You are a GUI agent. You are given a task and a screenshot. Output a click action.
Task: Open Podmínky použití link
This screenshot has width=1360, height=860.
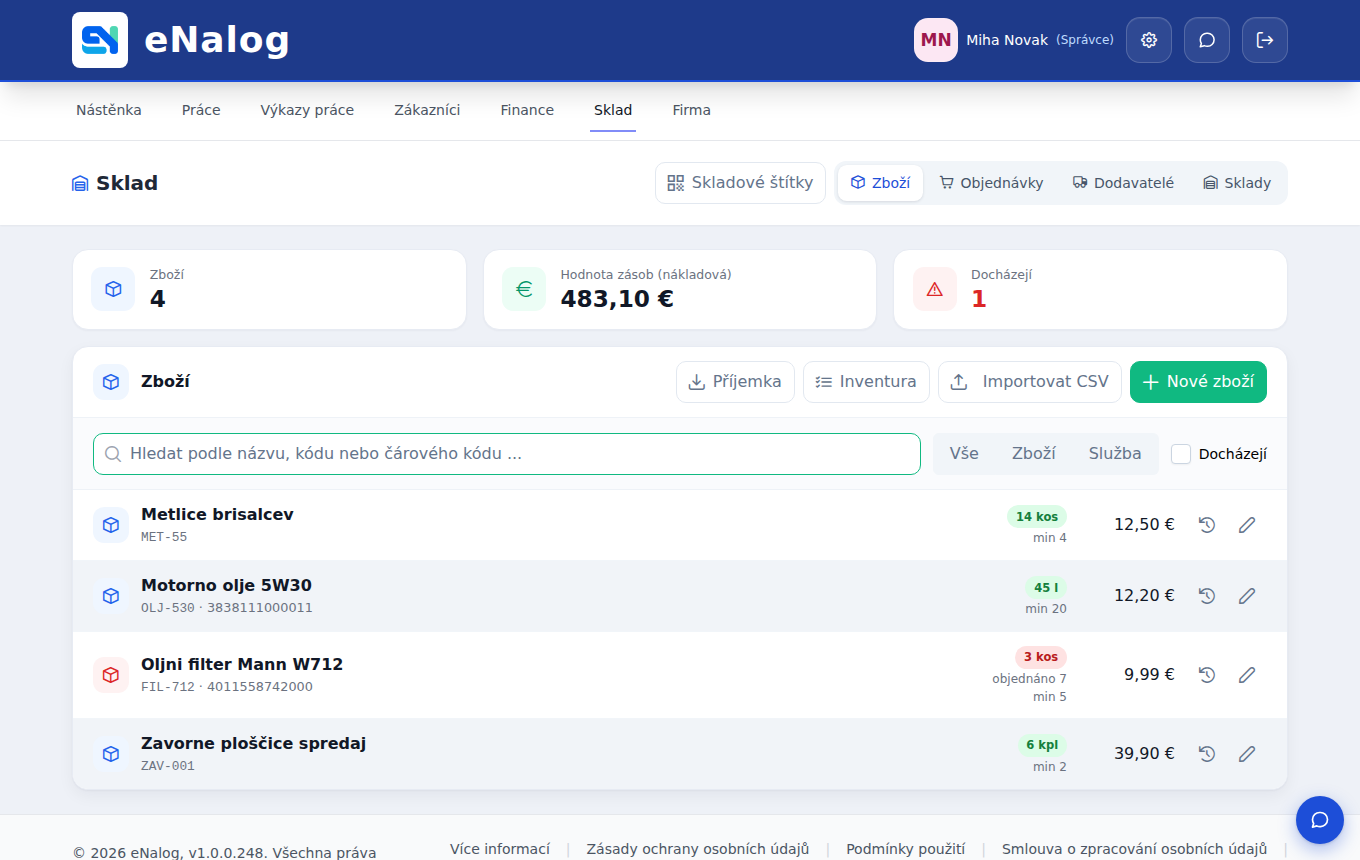tap(906, 849)
